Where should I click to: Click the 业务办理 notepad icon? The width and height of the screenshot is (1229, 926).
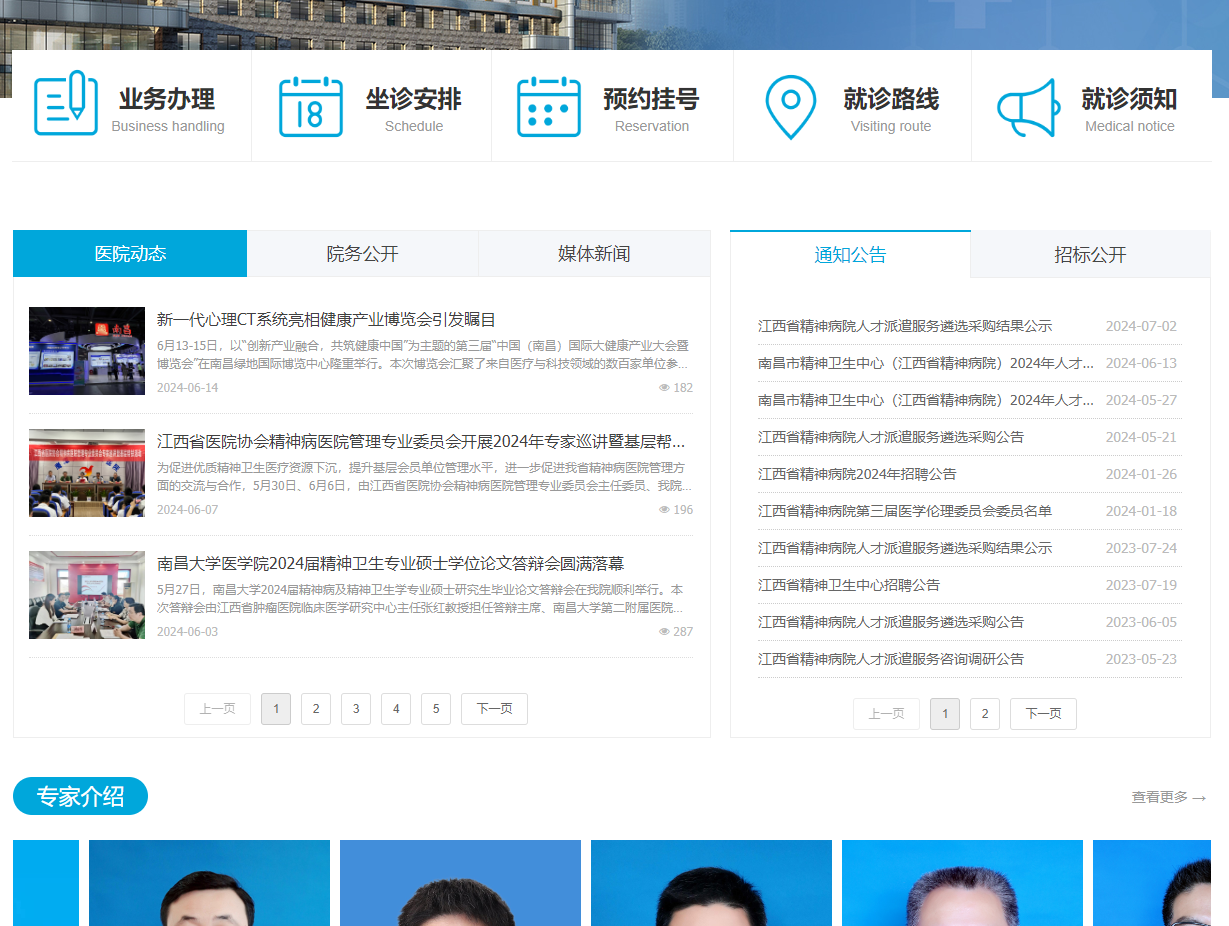click(66, 104)
